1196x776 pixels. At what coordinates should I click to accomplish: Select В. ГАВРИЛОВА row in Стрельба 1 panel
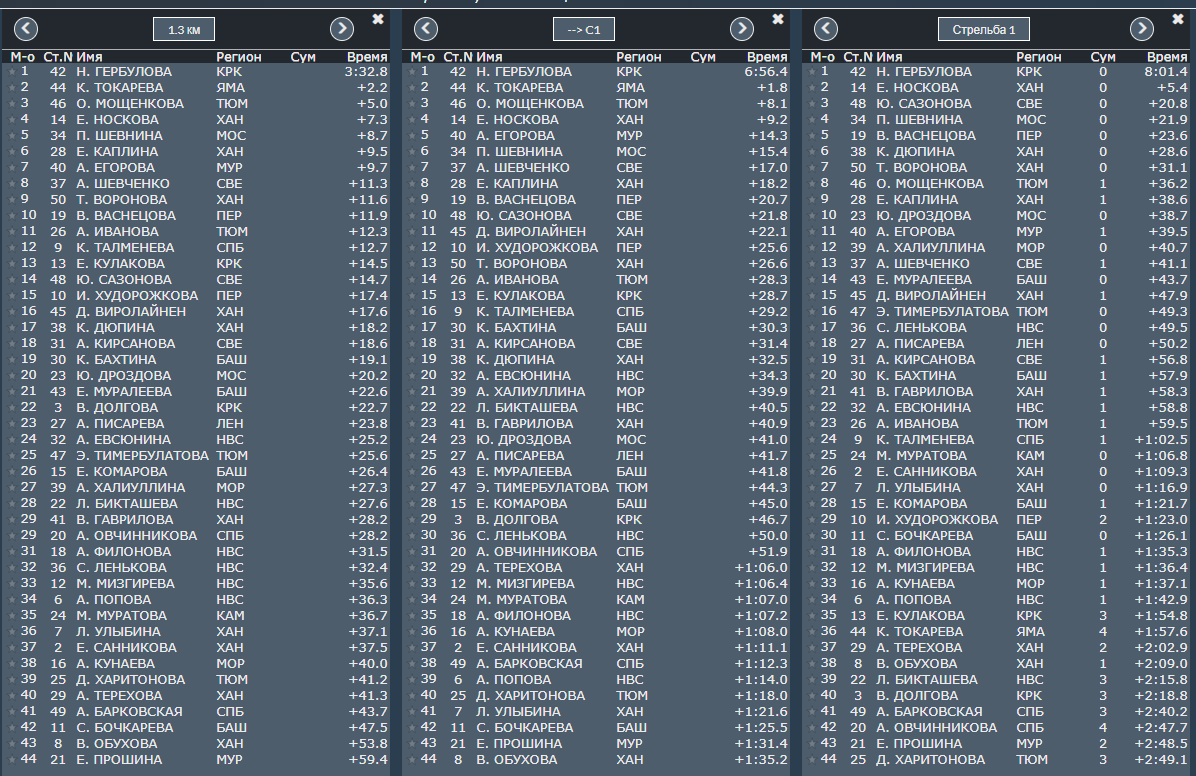coord(998,391)
